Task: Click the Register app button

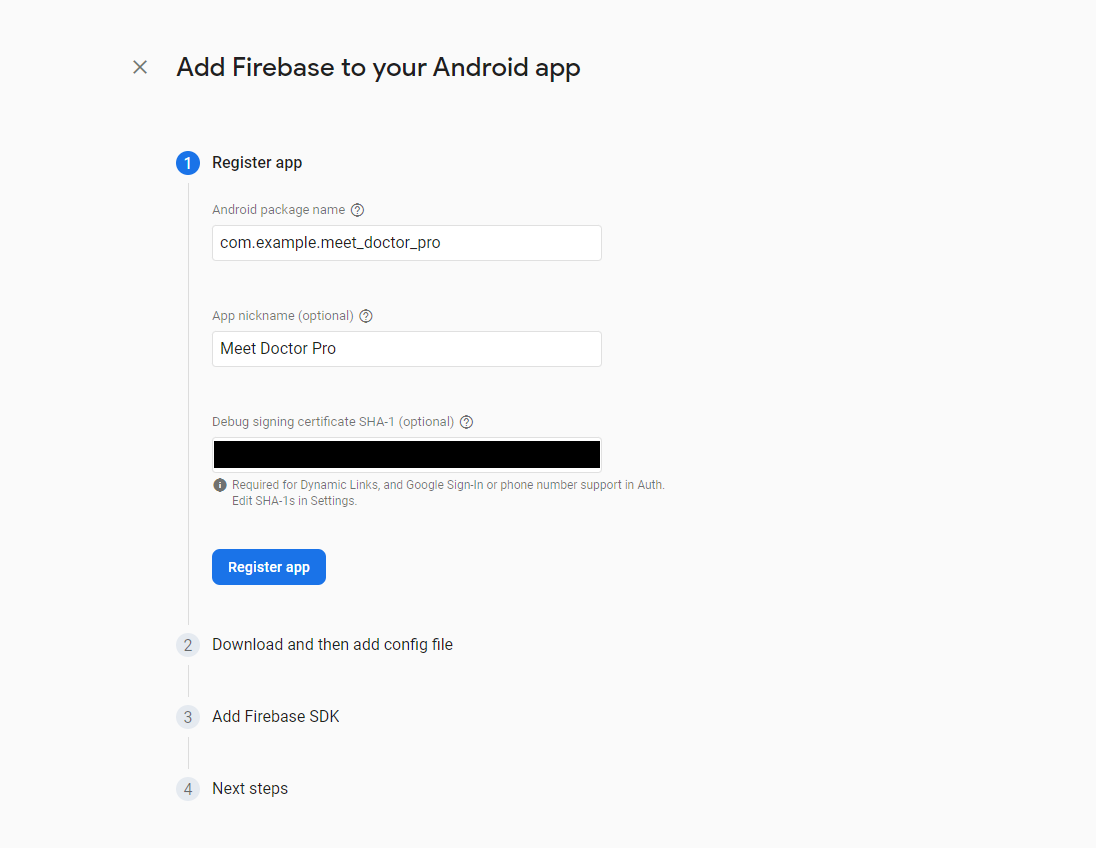Action: tap(269, 567)
